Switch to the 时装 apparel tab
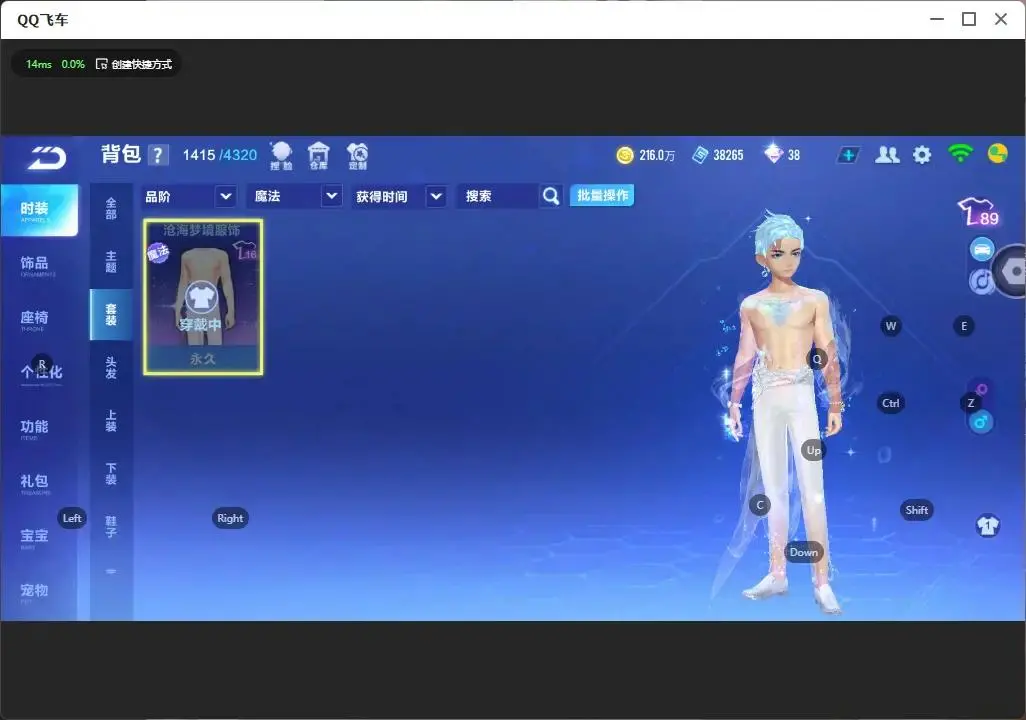 (39, 210)
